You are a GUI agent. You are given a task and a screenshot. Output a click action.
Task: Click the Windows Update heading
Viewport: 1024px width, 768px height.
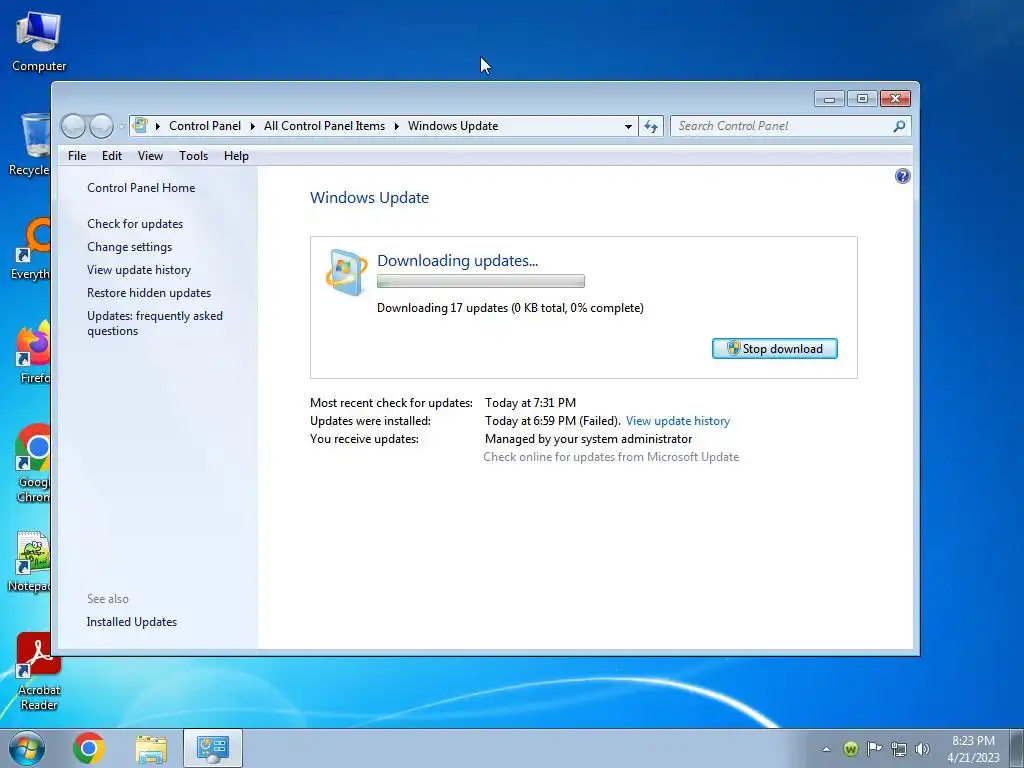pyautogui.click(x=370, y=198)
